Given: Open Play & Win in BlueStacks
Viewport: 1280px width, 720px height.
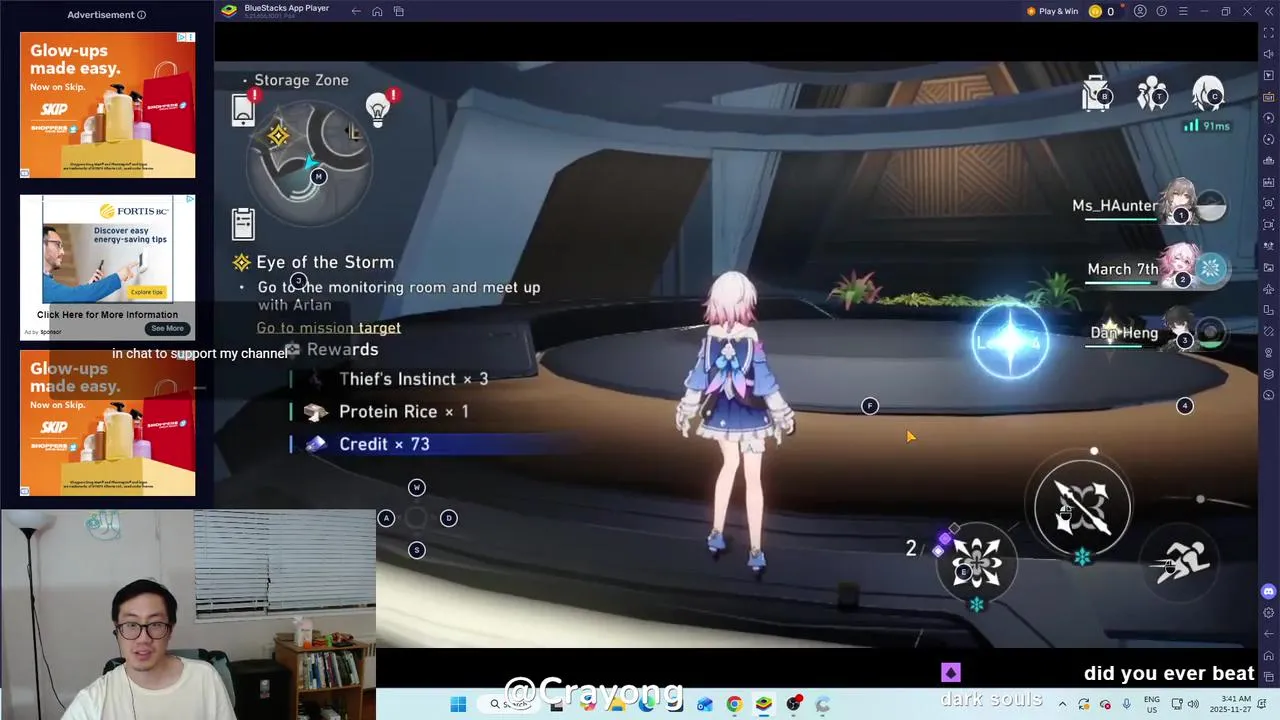Looking at the screenshot, I should tap(1052, 11).
